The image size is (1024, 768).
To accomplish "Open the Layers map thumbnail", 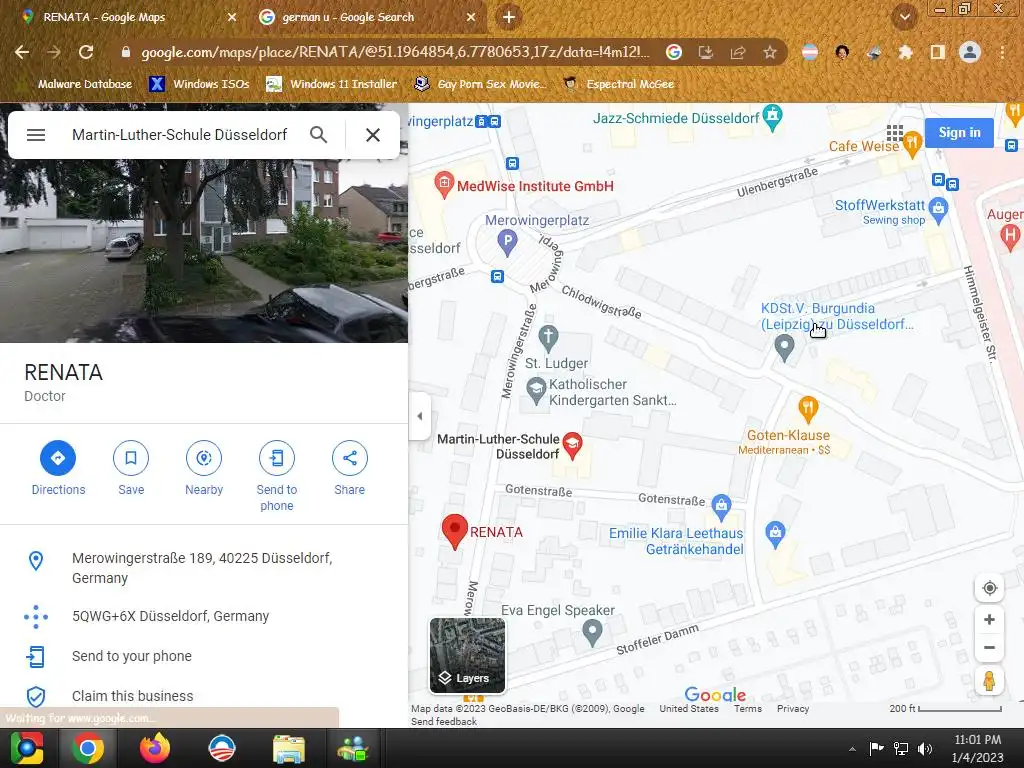I will [468, 655].
